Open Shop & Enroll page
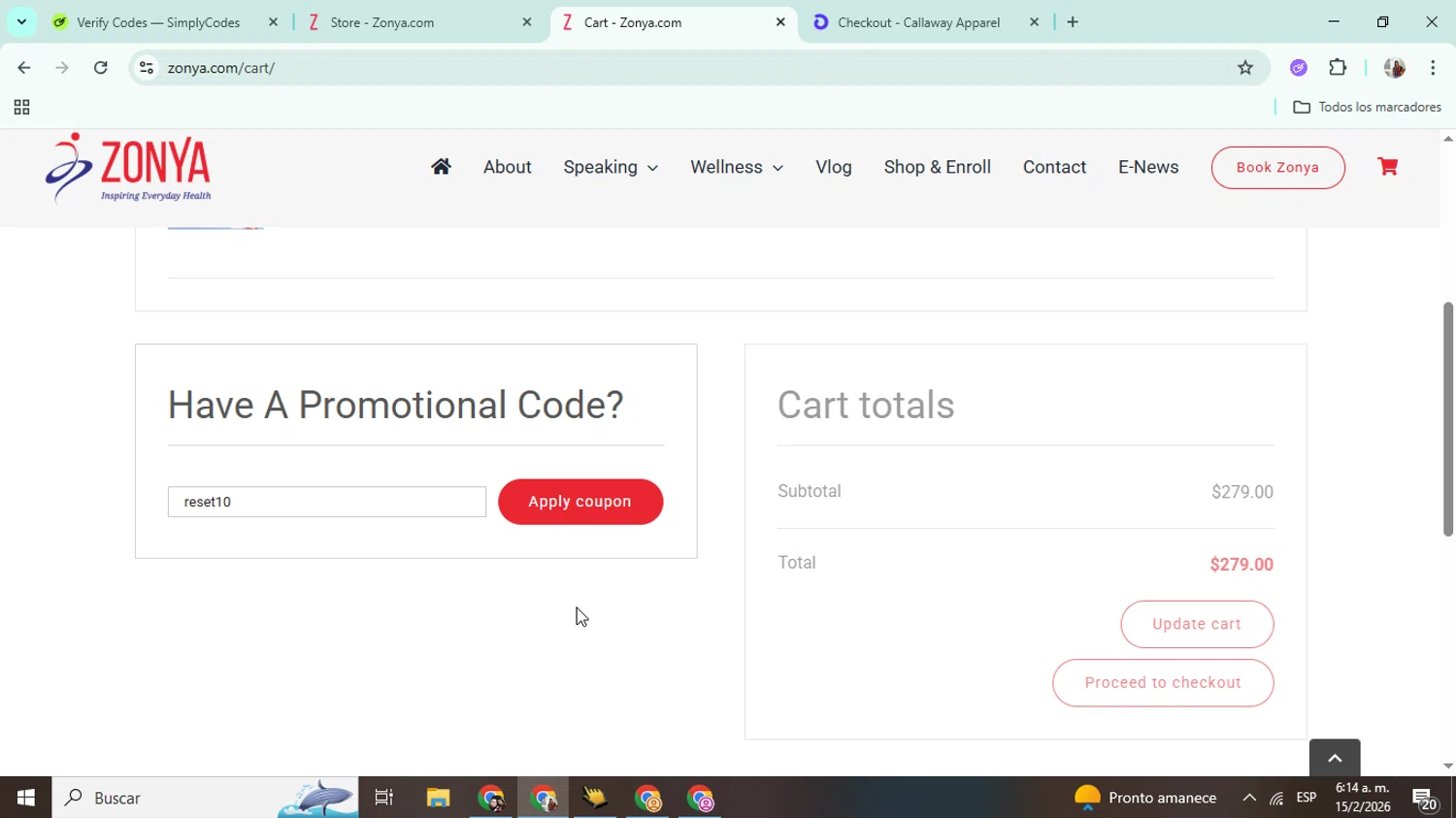This screenshot has width=1456, height=818. point(938,167)
